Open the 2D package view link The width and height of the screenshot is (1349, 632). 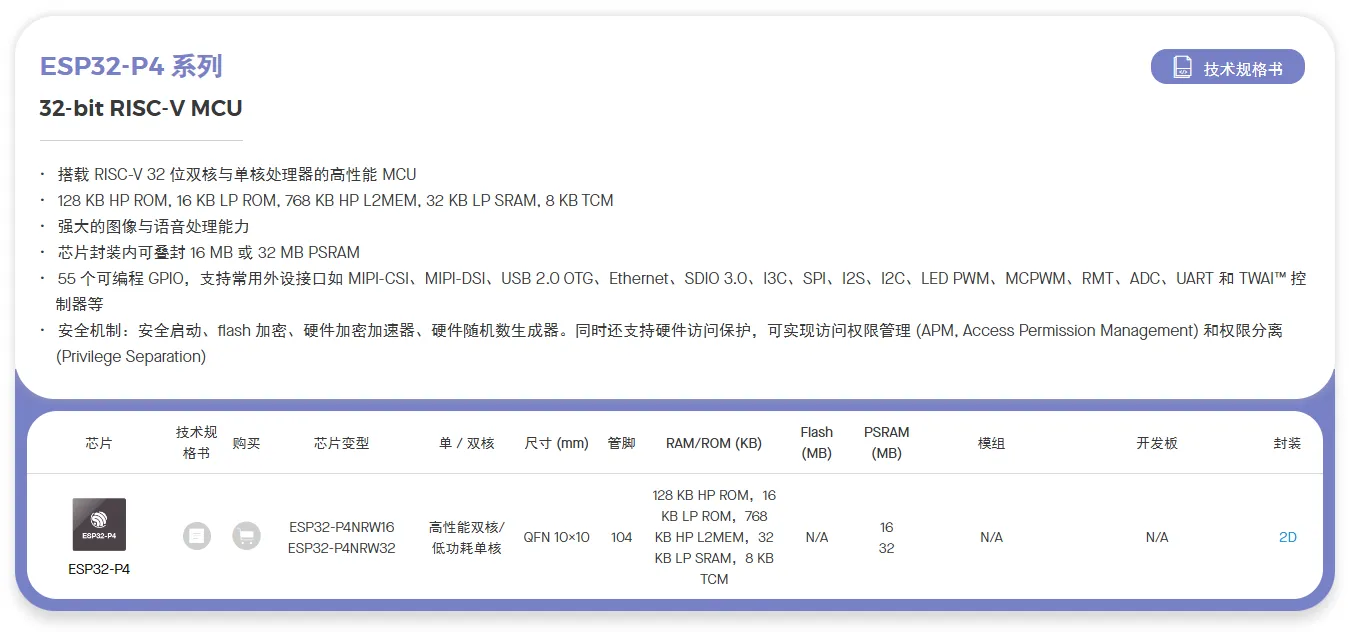tap(1288, 536)
